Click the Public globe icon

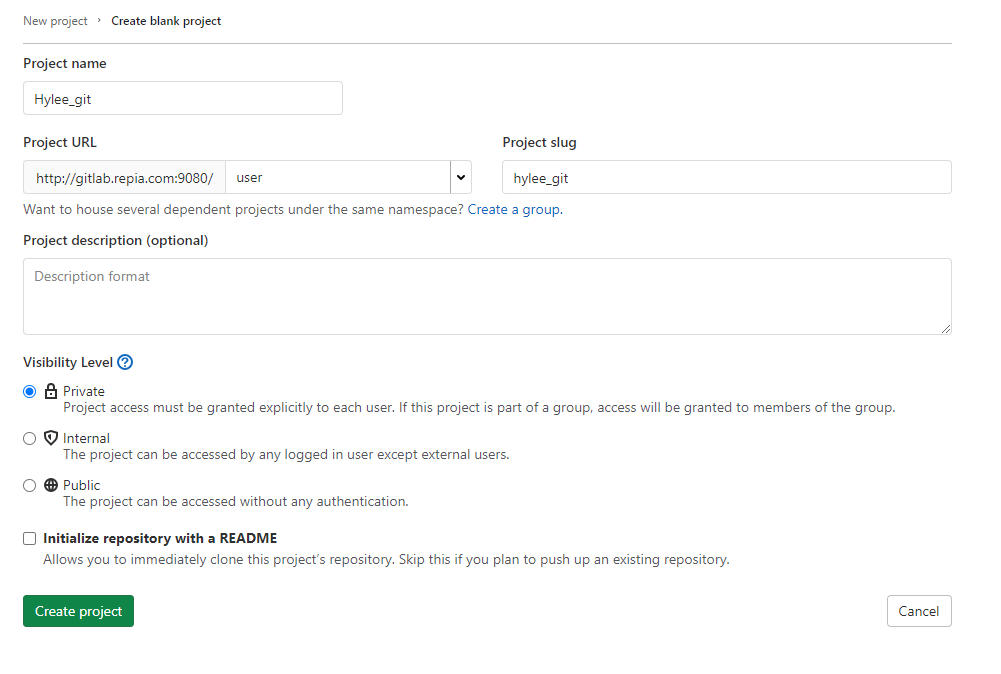pos(51,485)
